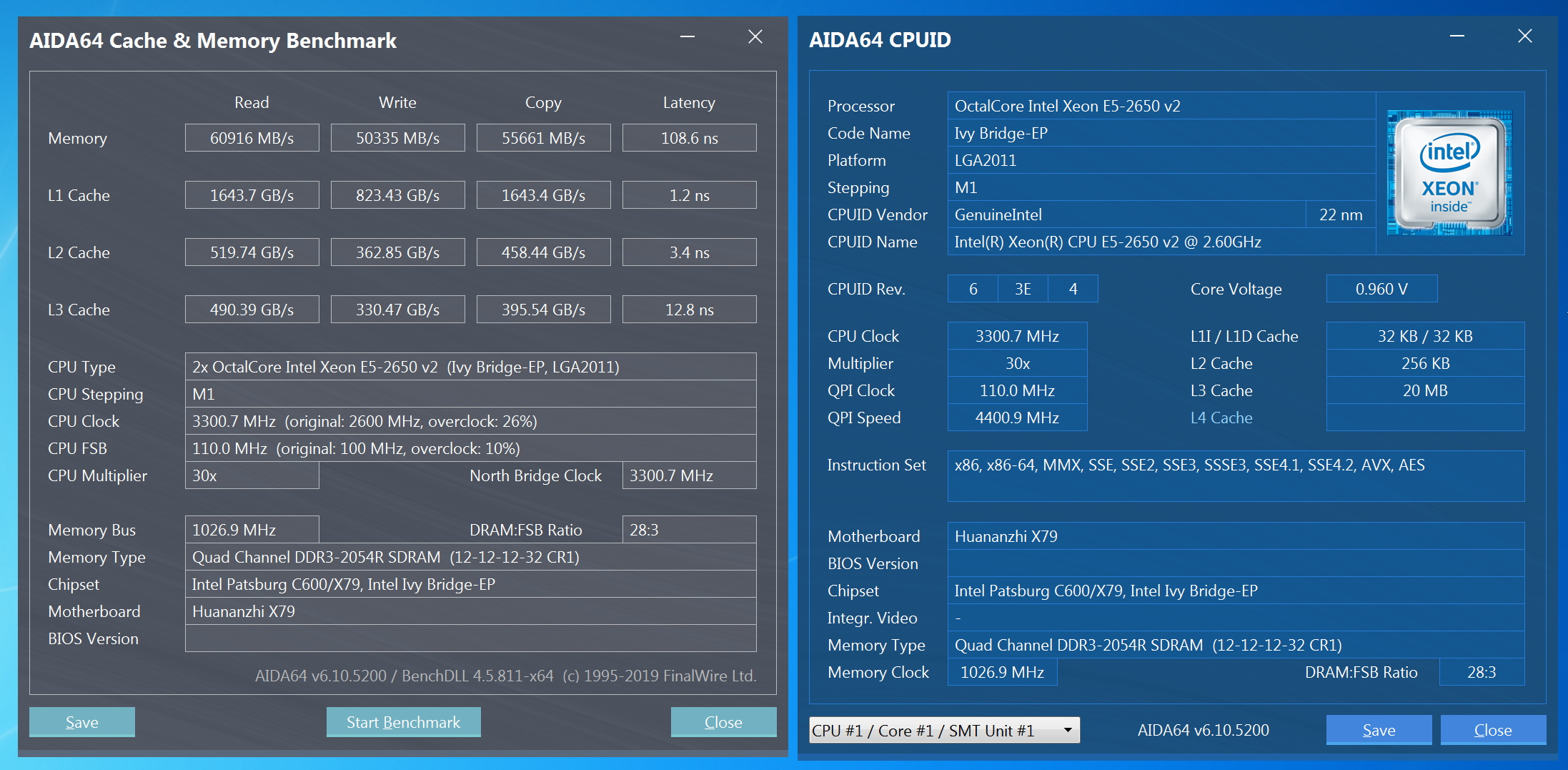Minimize the Cache & Memory Benchmark window
The image size is (1568, 770).
pos(688,36)
